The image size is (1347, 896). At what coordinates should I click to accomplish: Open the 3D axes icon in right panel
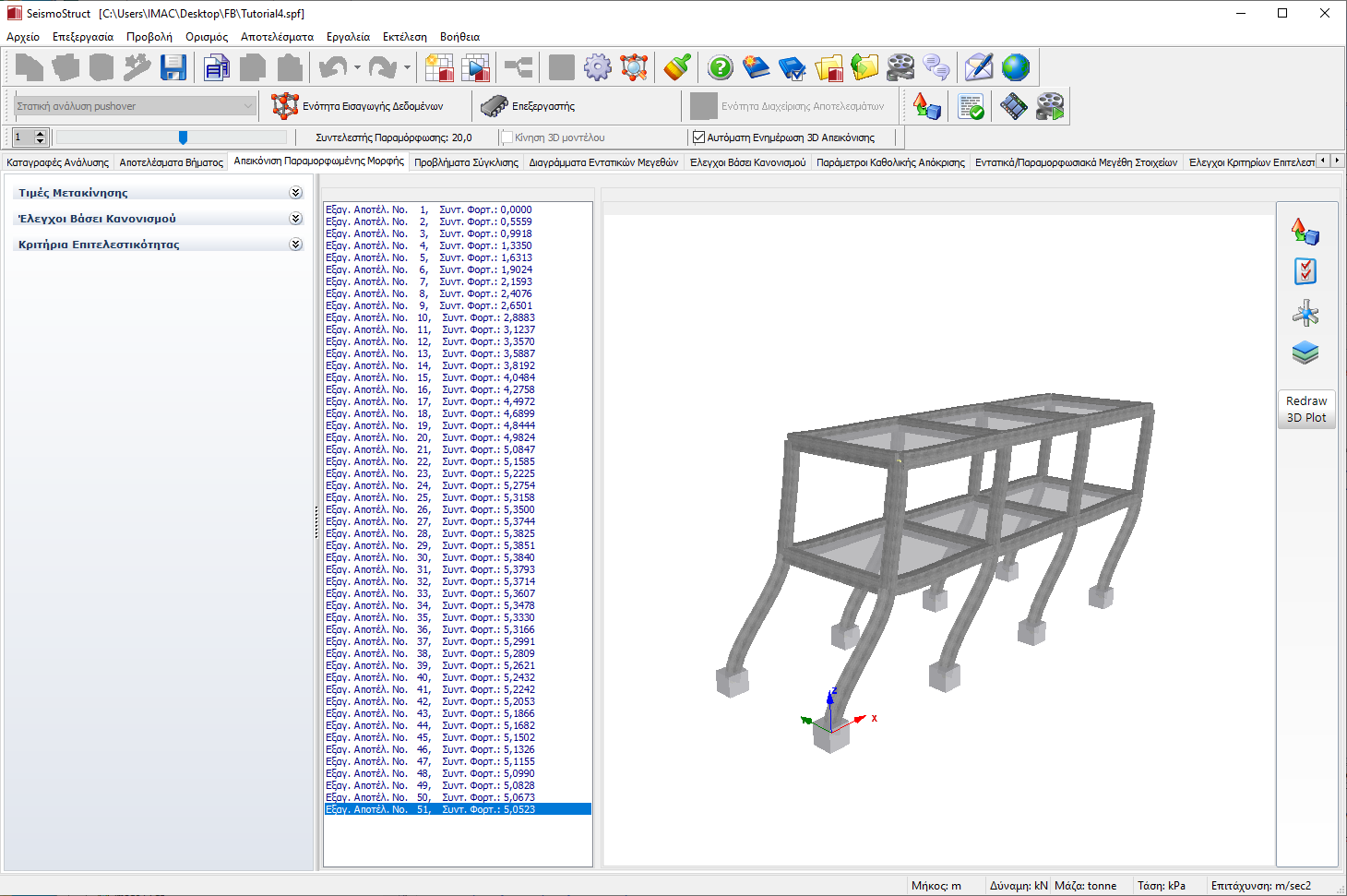point(1305,313)
